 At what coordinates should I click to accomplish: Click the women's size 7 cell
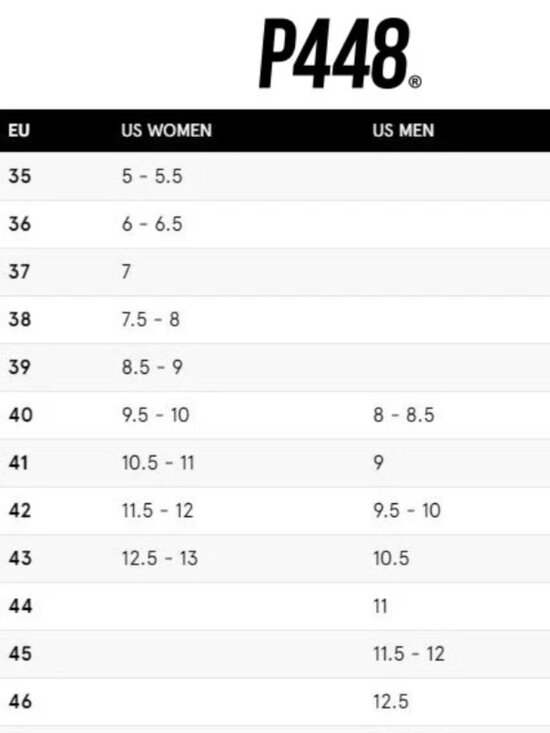(x=126, y=272)
